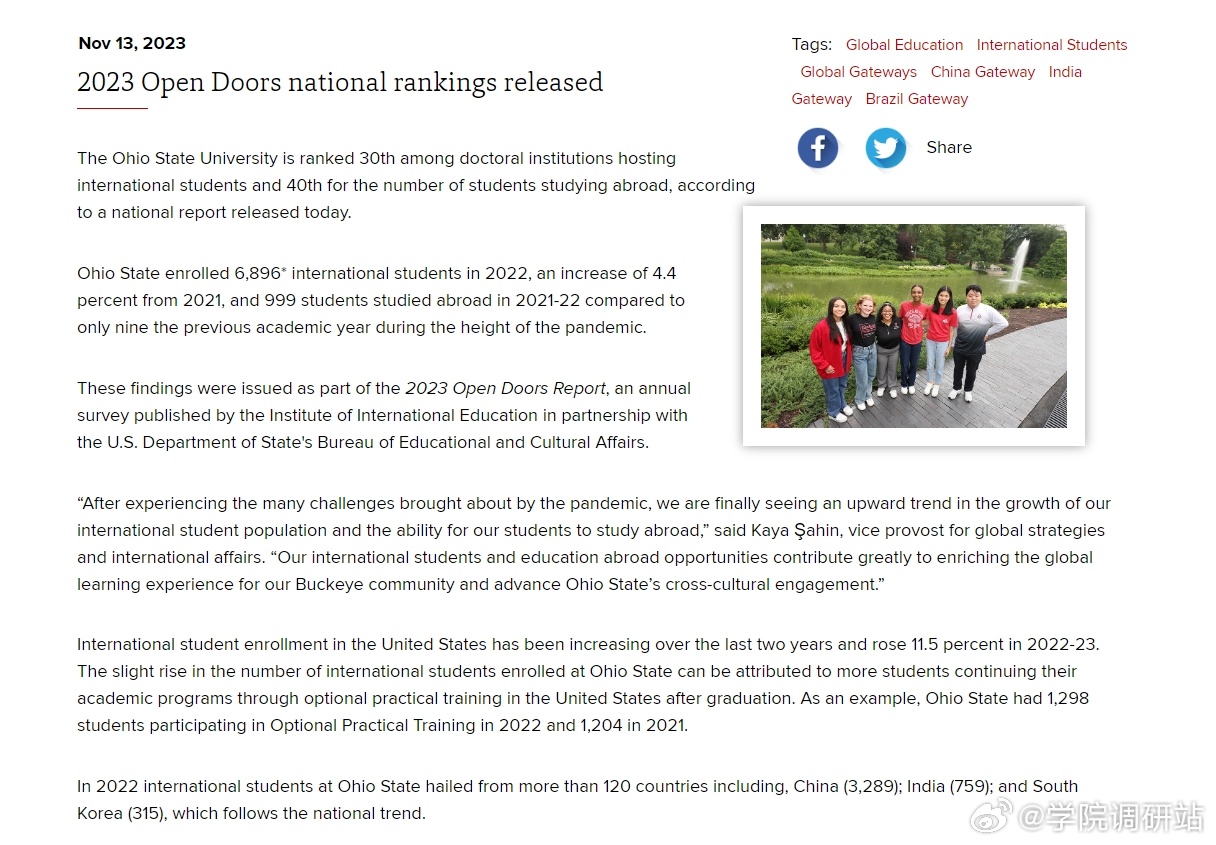This screenshot has height=845, width=1216.
Task: Click italic text '2023 Open Doors Report'
Action: point(505,388)
